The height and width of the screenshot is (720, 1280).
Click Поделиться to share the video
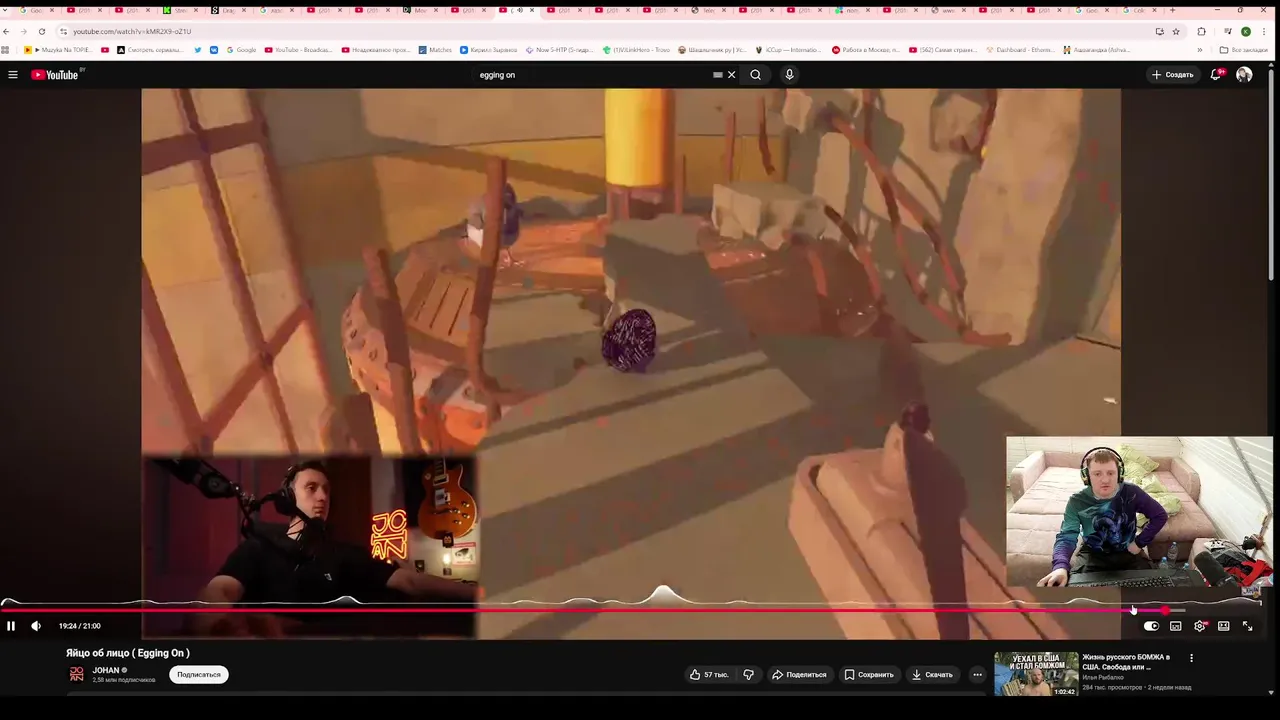(799, 675)
